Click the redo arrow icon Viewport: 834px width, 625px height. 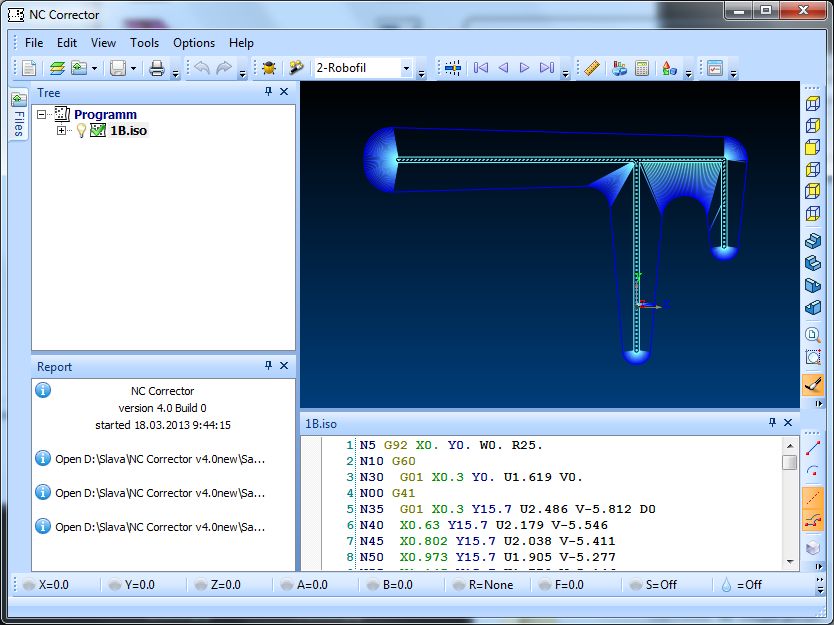tap(224, 68)
